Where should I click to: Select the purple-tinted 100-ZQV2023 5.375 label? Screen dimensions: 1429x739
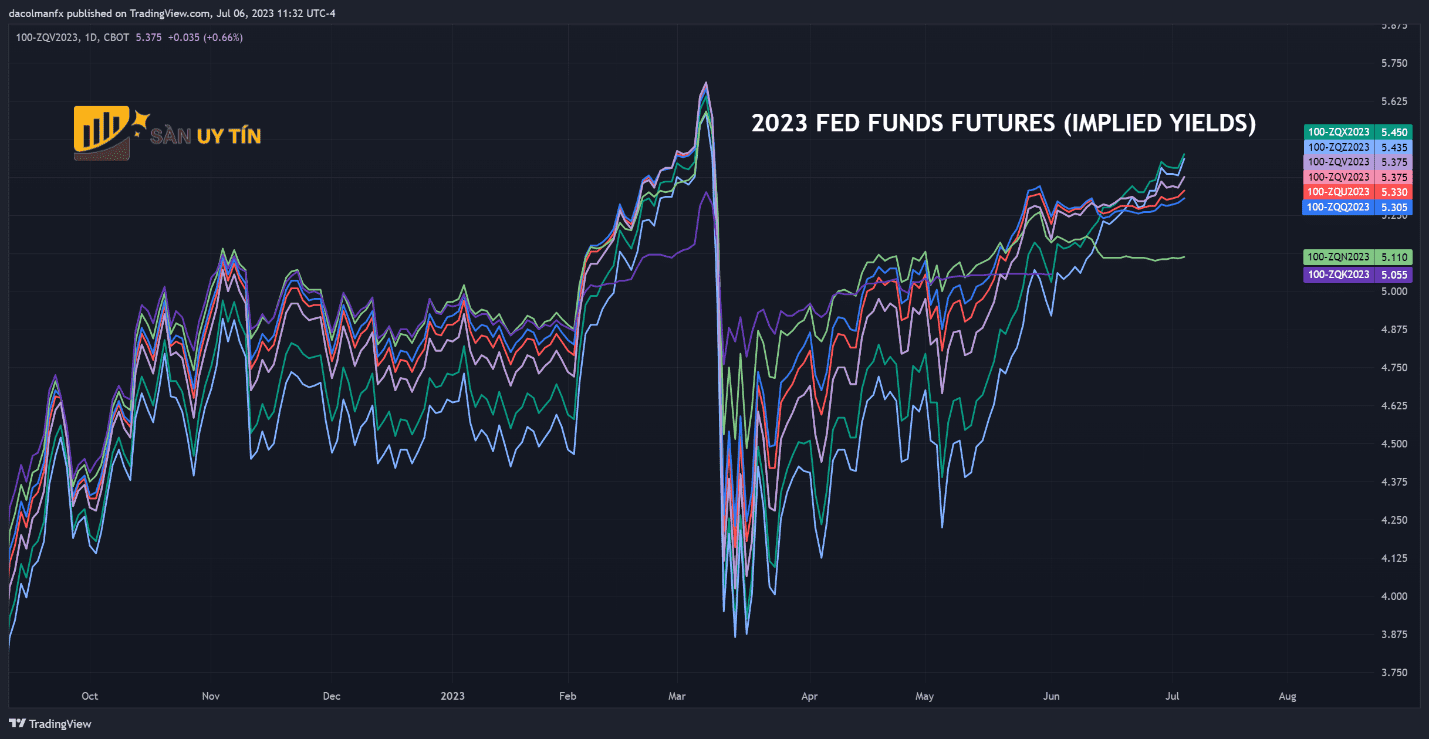click(1357, 162)
